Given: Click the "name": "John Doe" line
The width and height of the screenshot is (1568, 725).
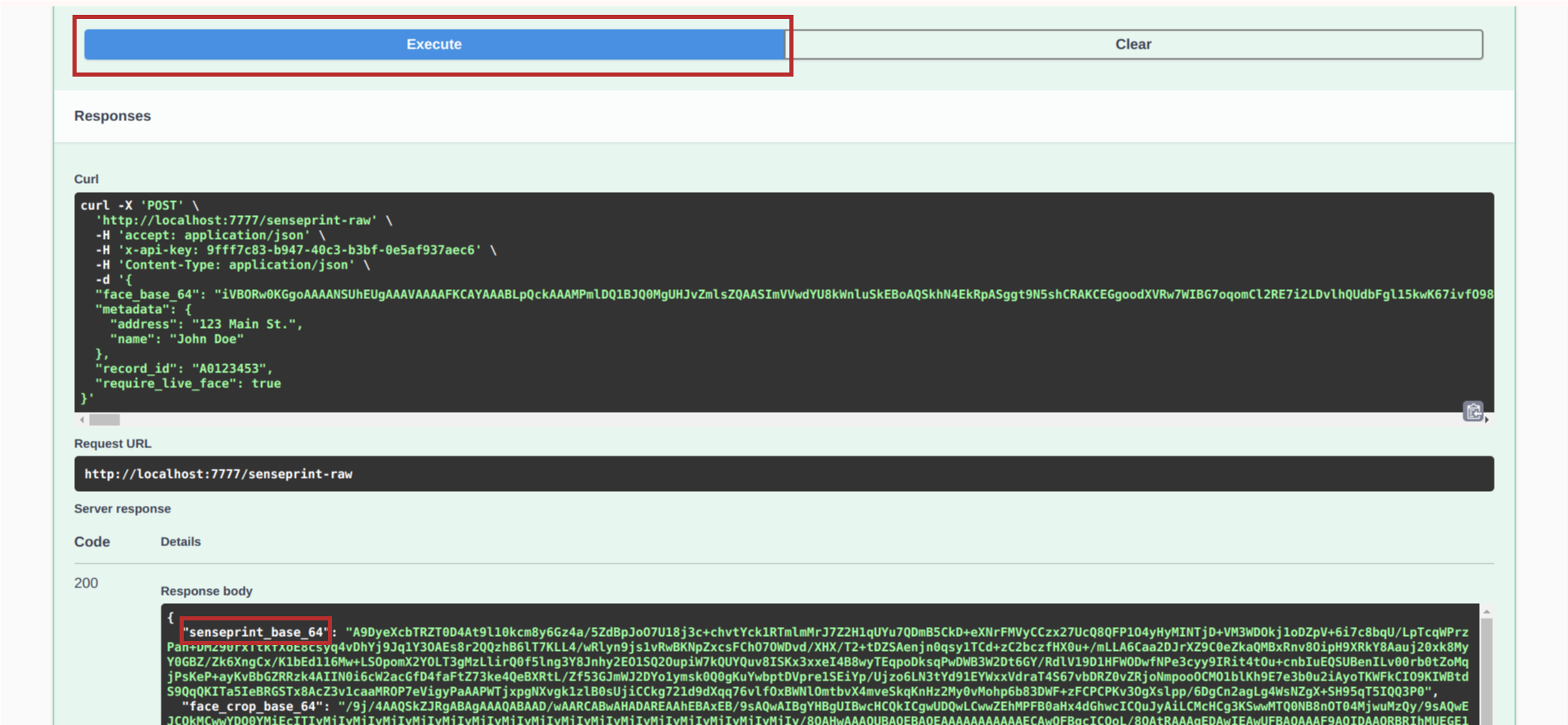Looking at the screenshot, I should pyautogui.click(x=177, y=339).
